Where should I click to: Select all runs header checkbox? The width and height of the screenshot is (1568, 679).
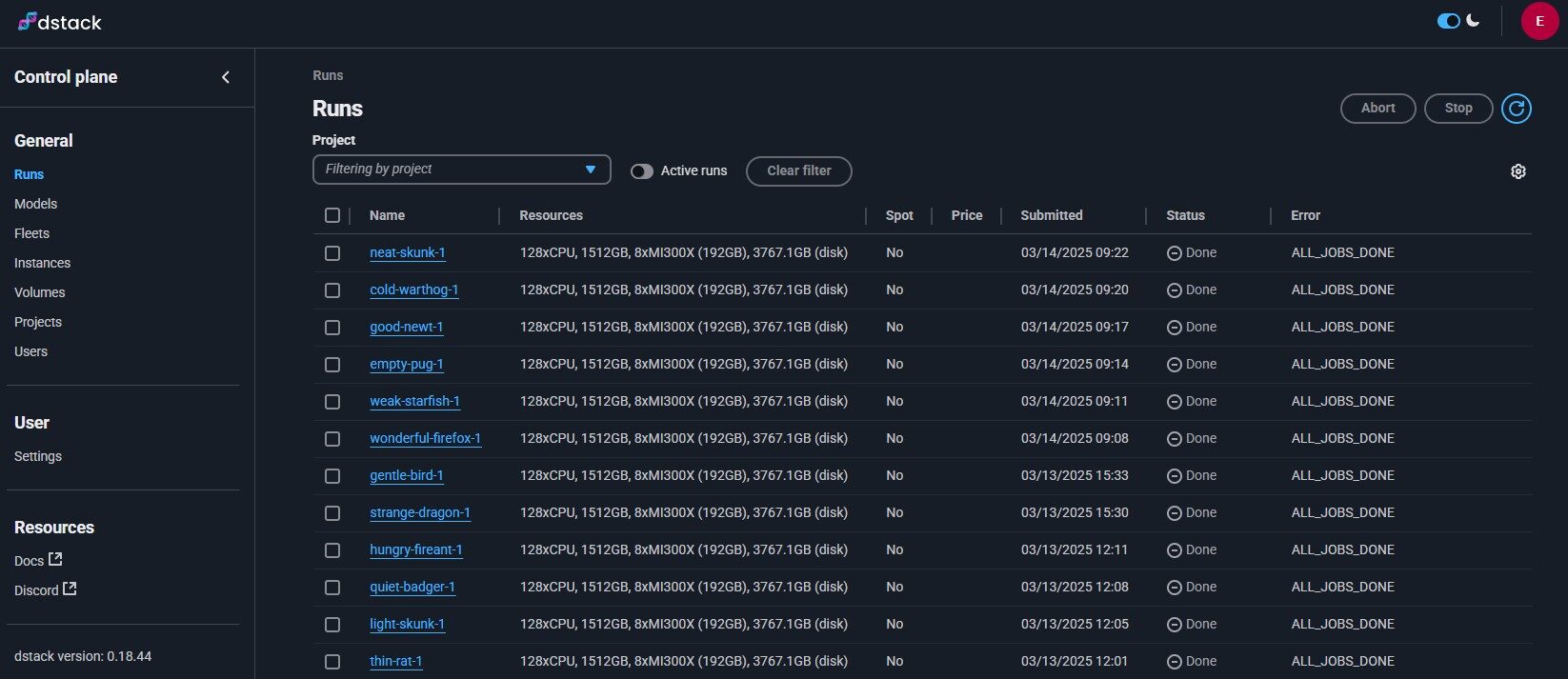pos(332,215)
